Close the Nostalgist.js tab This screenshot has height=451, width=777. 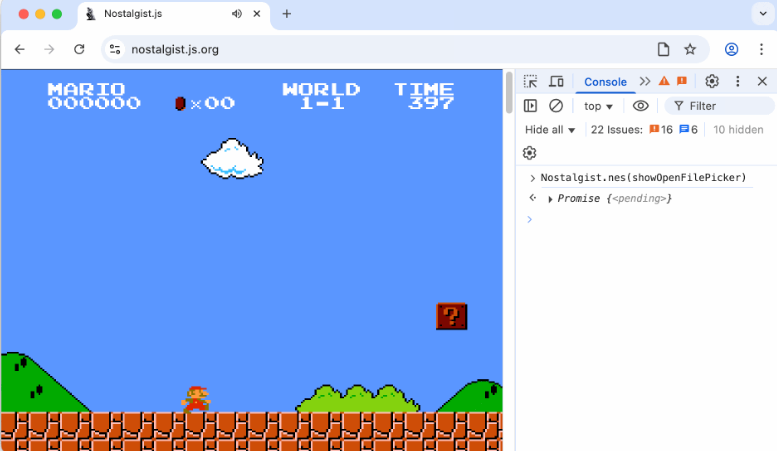[257, 14]
